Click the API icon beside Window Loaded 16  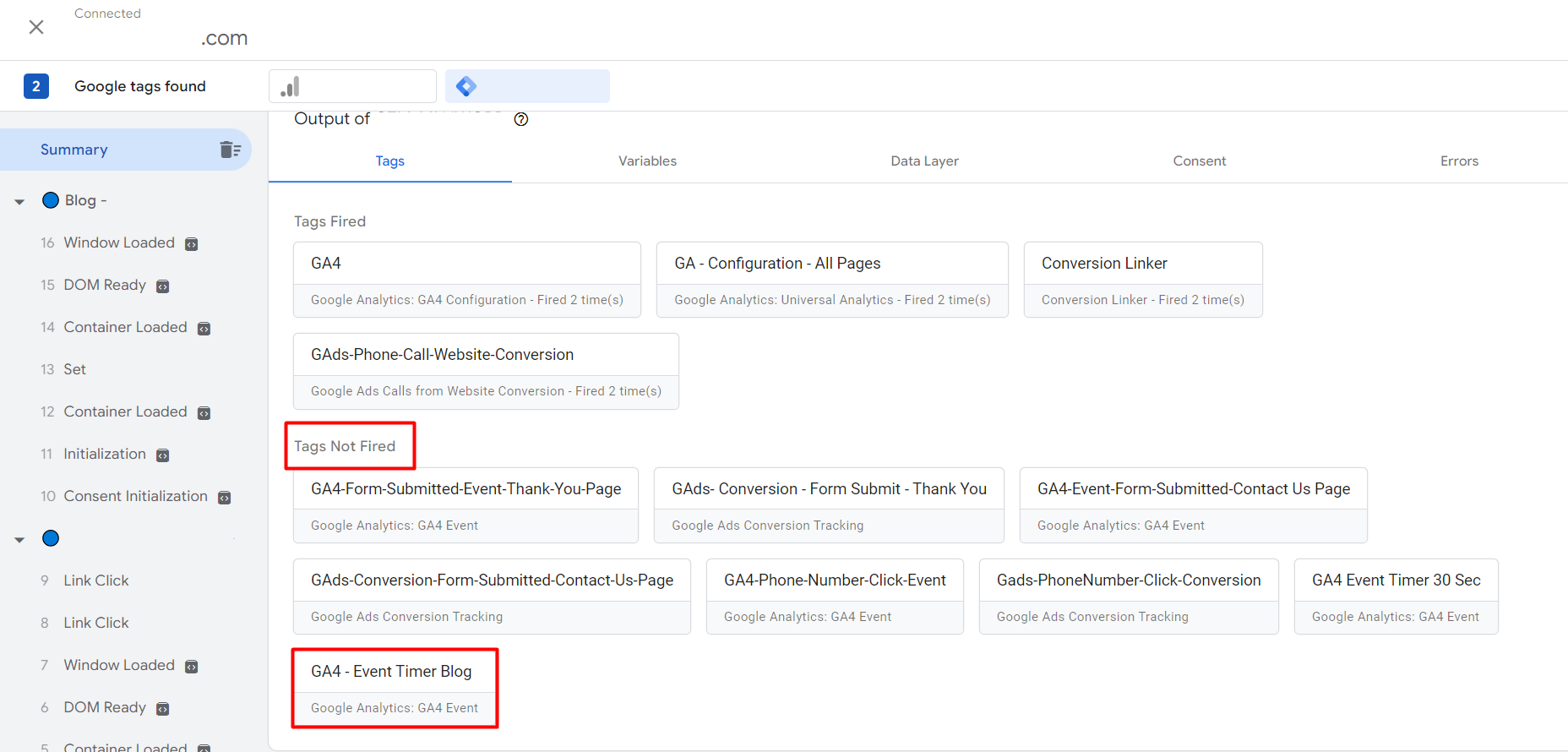point(192,244)
